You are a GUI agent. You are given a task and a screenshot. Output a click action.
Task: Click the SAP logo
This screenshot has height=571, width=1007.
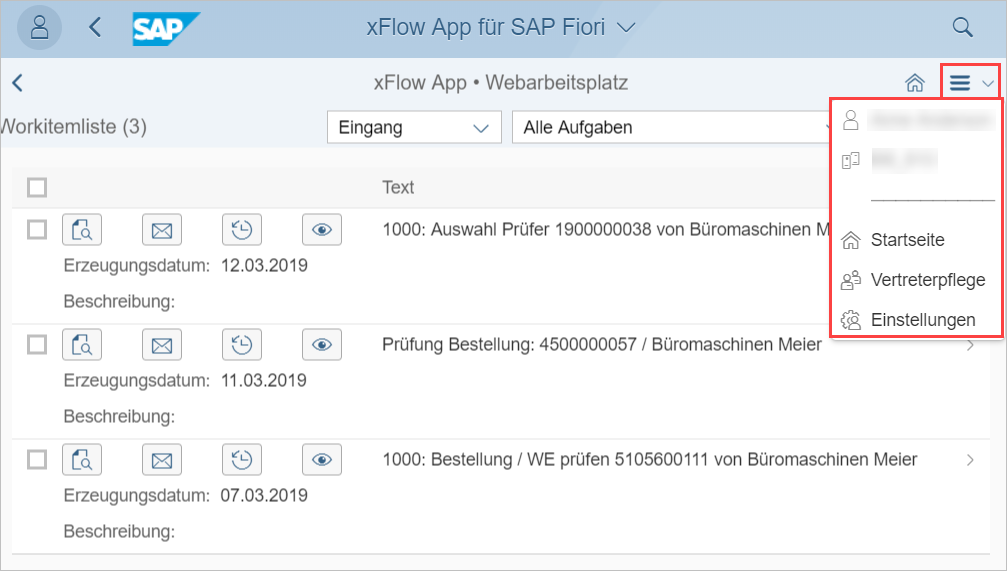(166, 28)
